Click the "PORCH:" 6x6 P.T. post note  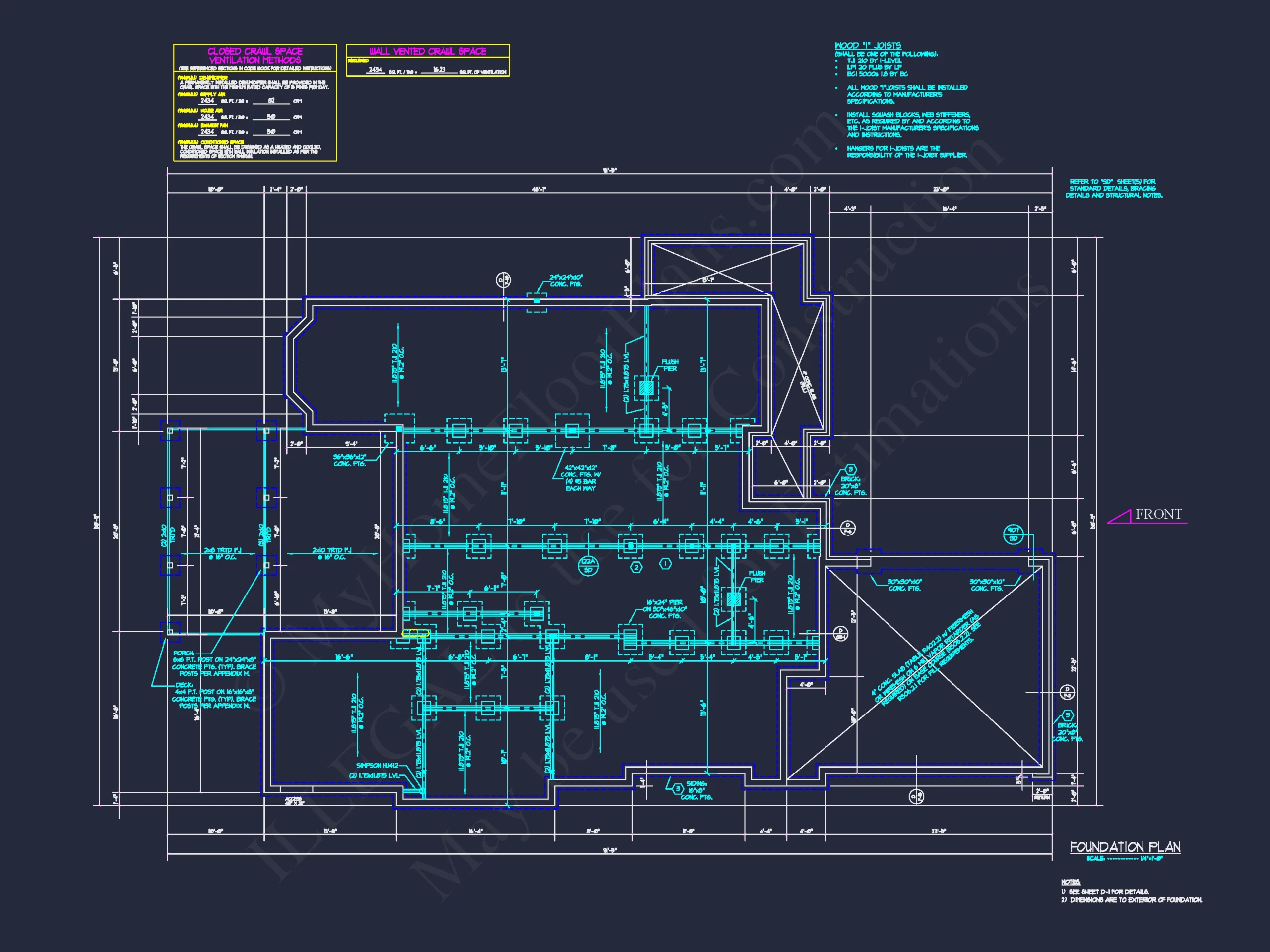pyautogui.click(x=214, y=664)
